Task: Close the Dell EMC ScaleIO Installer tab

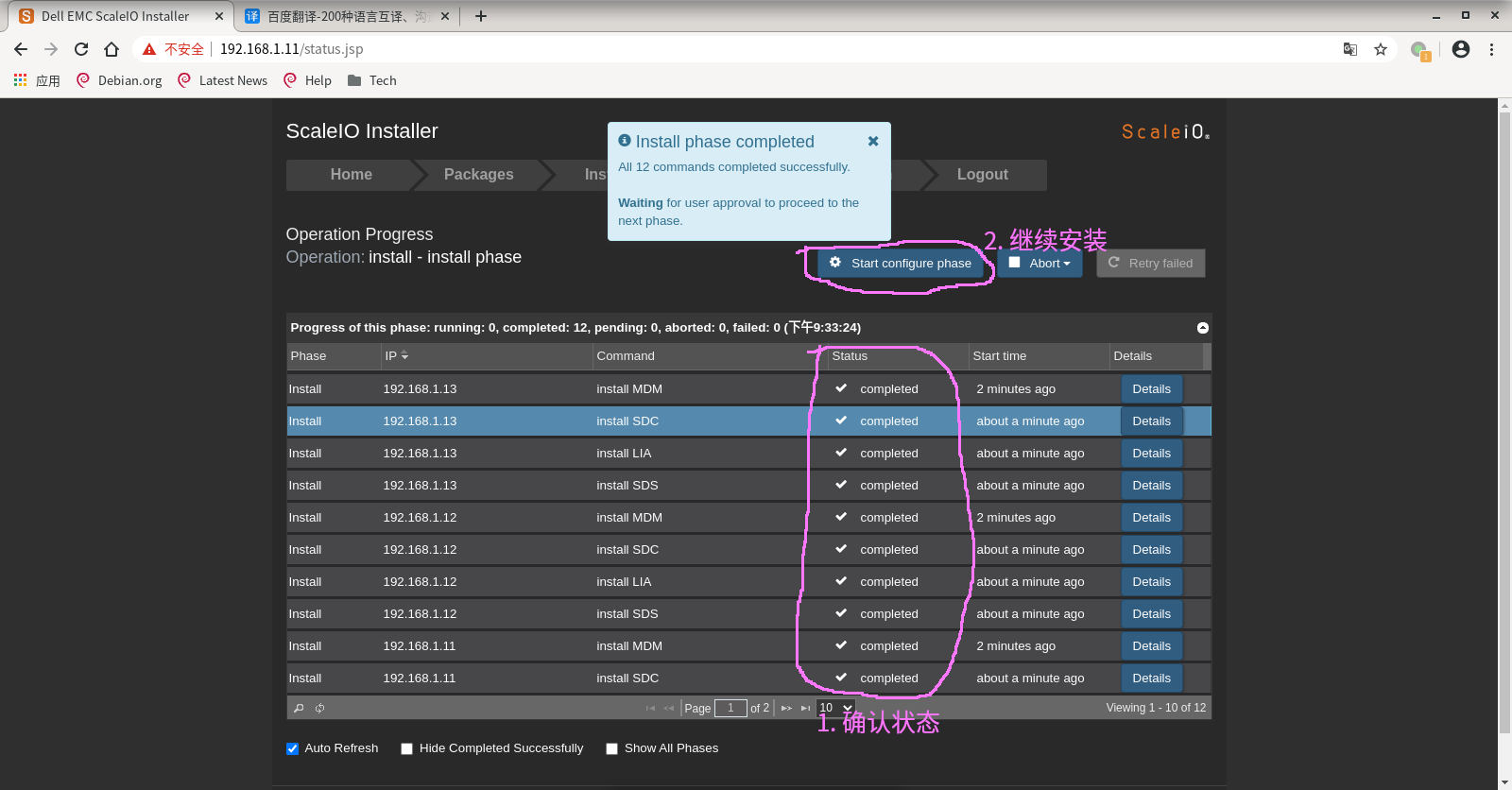Action: [x=219, y=16]
